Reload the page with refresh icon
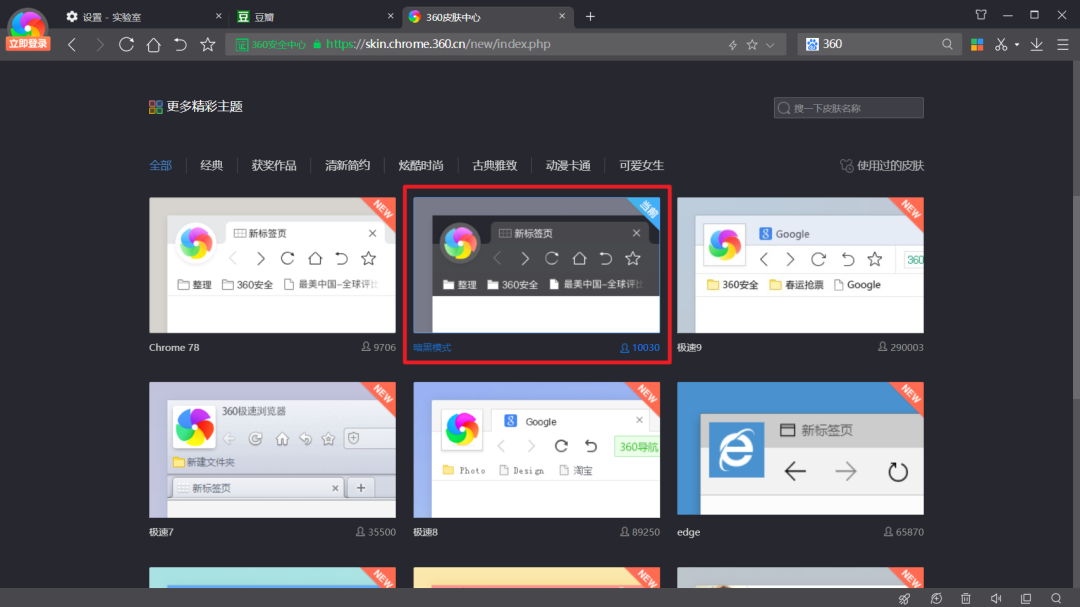Image resolution: width=1080 pixels, height=607 pixels. [x=126, y=44]
